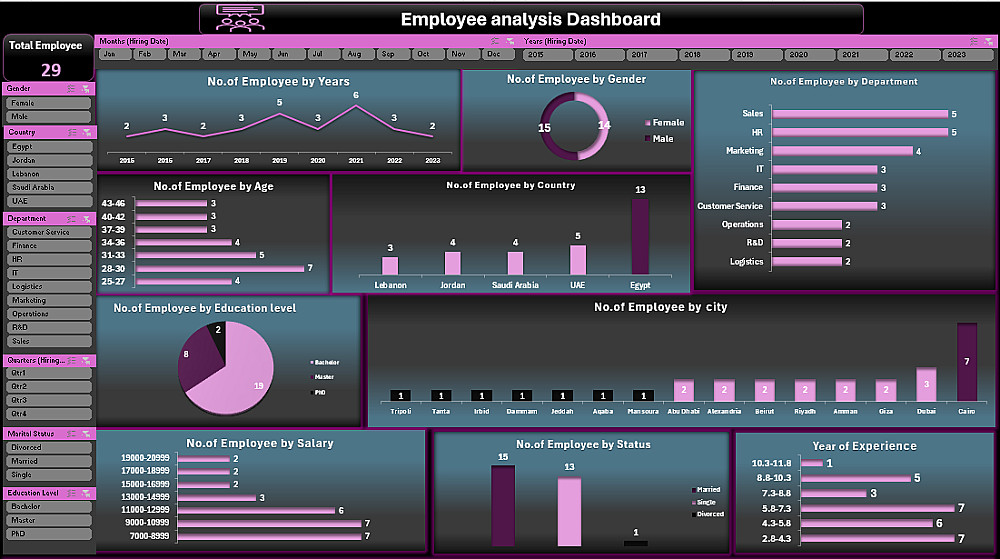This screenshot has height=559, width=1000.
Task: Select Qtr2 in Quarters slicer
Action: pos(48,387)
